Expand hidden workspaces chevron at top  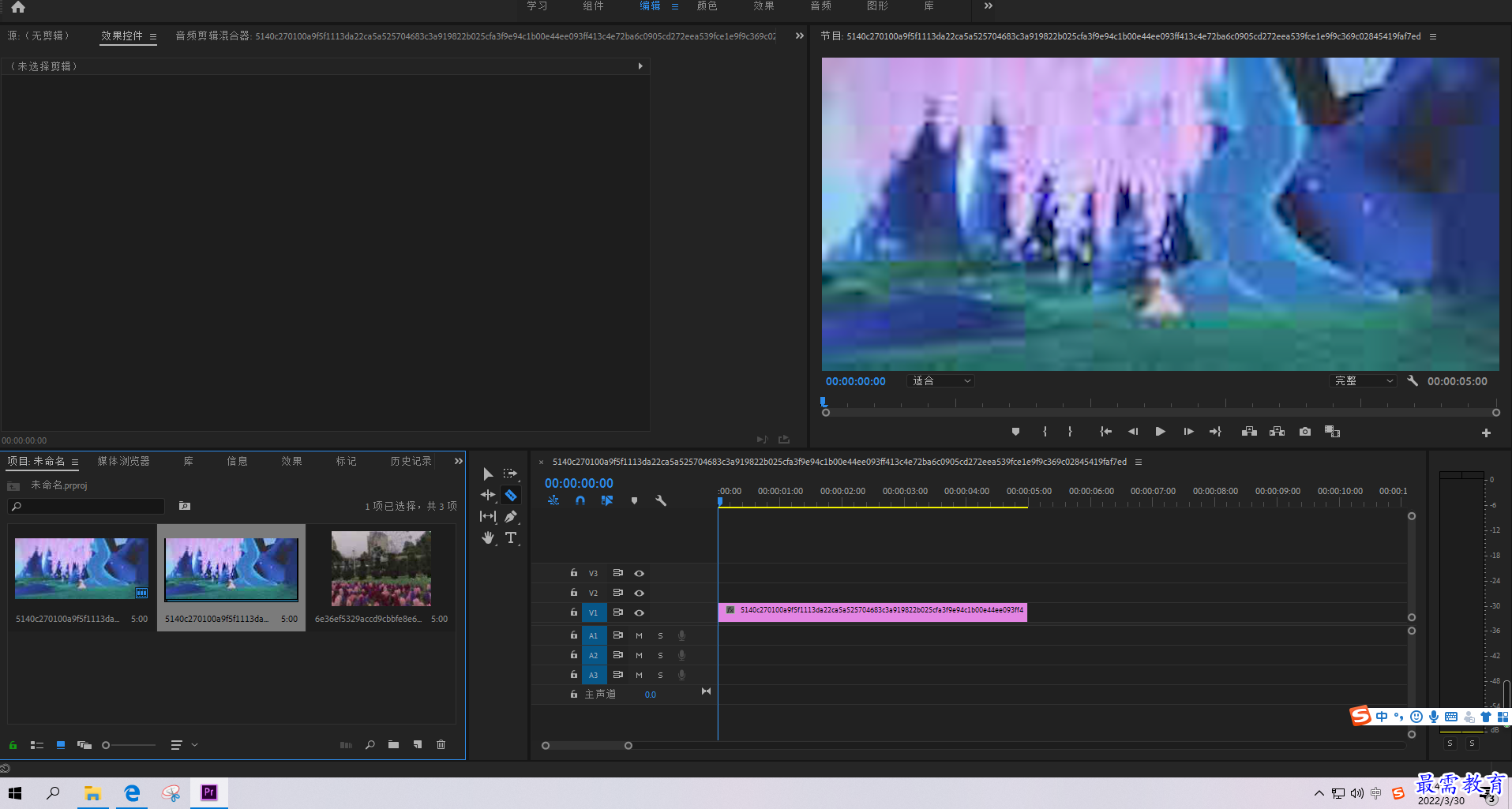tap(988, 6)
